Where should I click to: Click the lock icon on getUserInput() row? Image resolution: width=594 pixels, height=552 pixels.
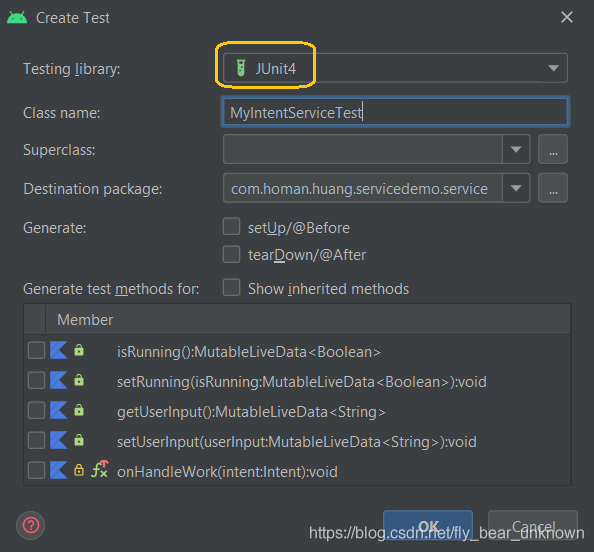point(79,410)
